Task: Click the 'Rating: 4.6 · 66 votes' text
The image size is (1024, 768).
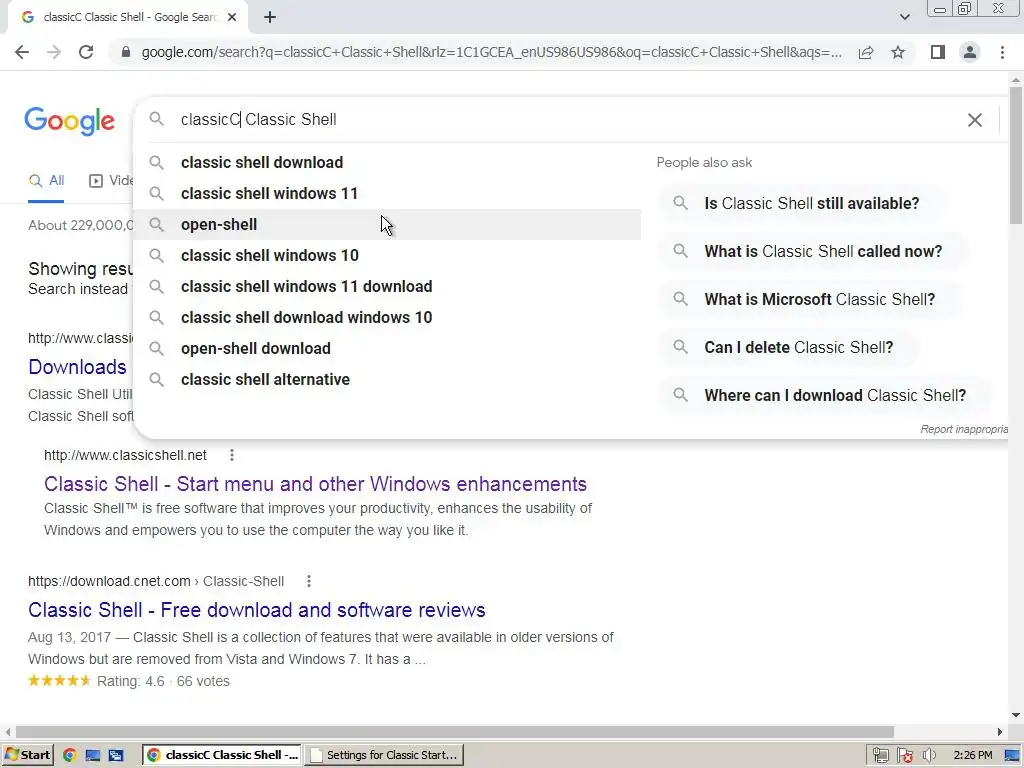Action: tap(163, 681)
